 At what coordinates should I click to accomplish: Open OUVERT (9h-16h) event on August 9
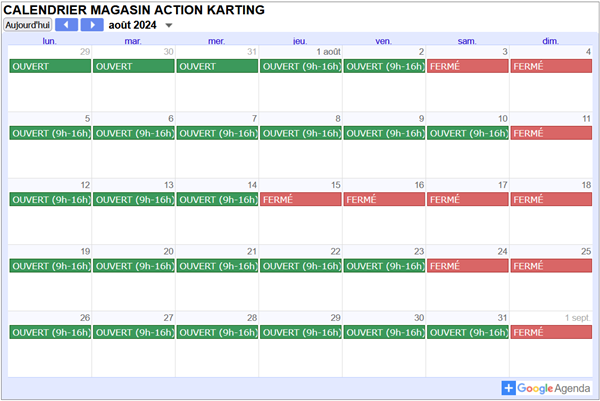coord(384,133)
